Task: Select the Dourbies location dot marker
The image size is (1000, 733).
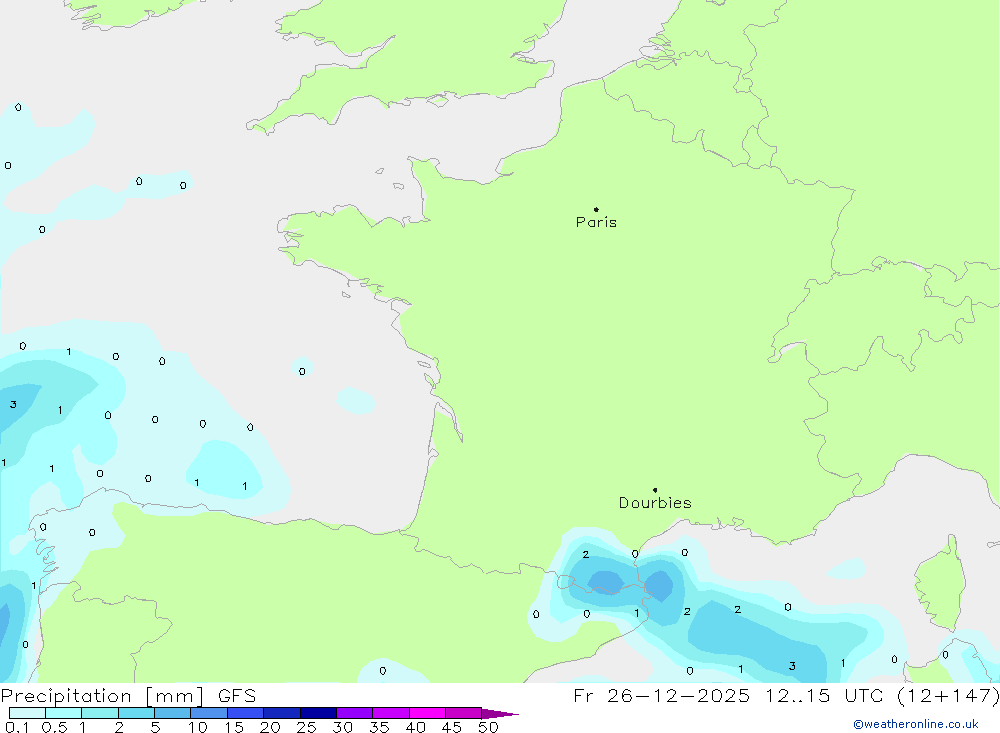Action: [x=655, y=490]
